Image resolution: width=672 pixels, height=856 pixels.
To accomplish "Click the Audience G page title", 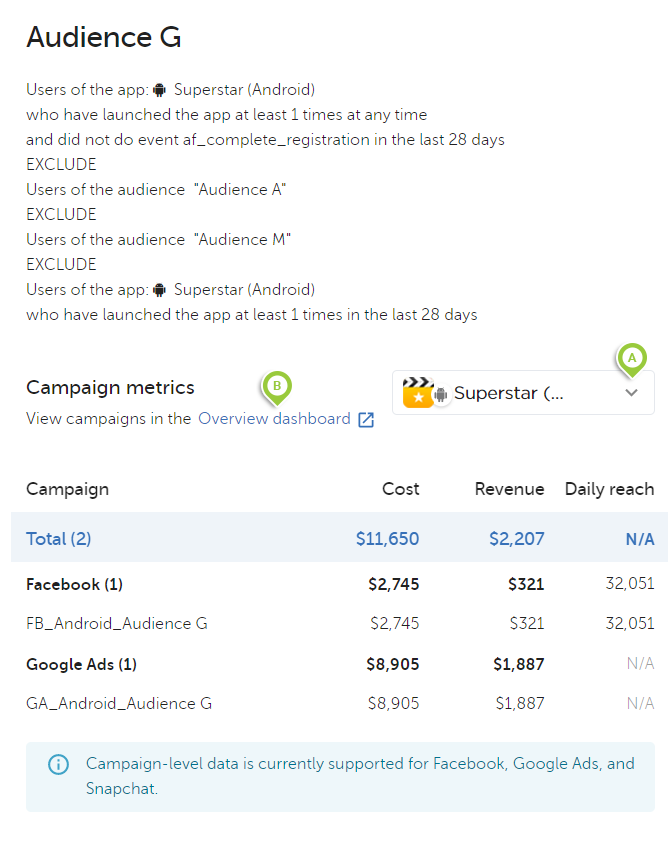I will 104,37.
